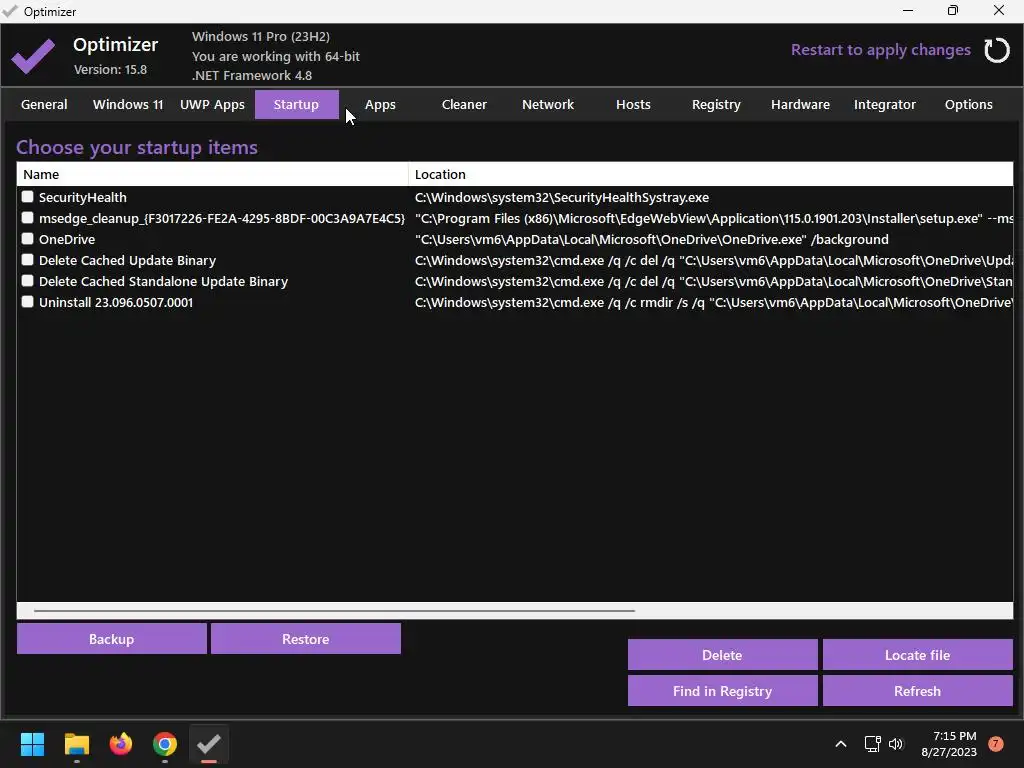Click the Delete button
Viewport: 1024px width, 768px height.
[722, 655]
